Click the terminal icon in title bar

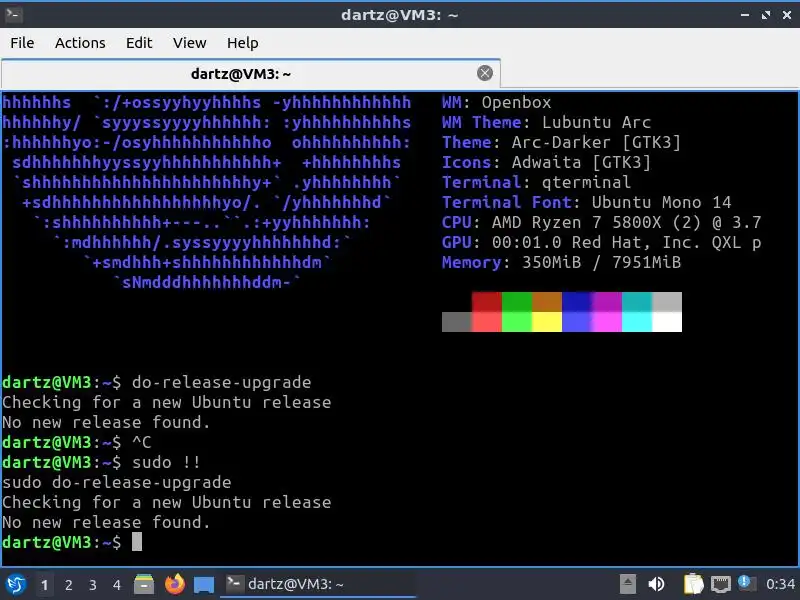pyautogui.click(x=13, y=14)
